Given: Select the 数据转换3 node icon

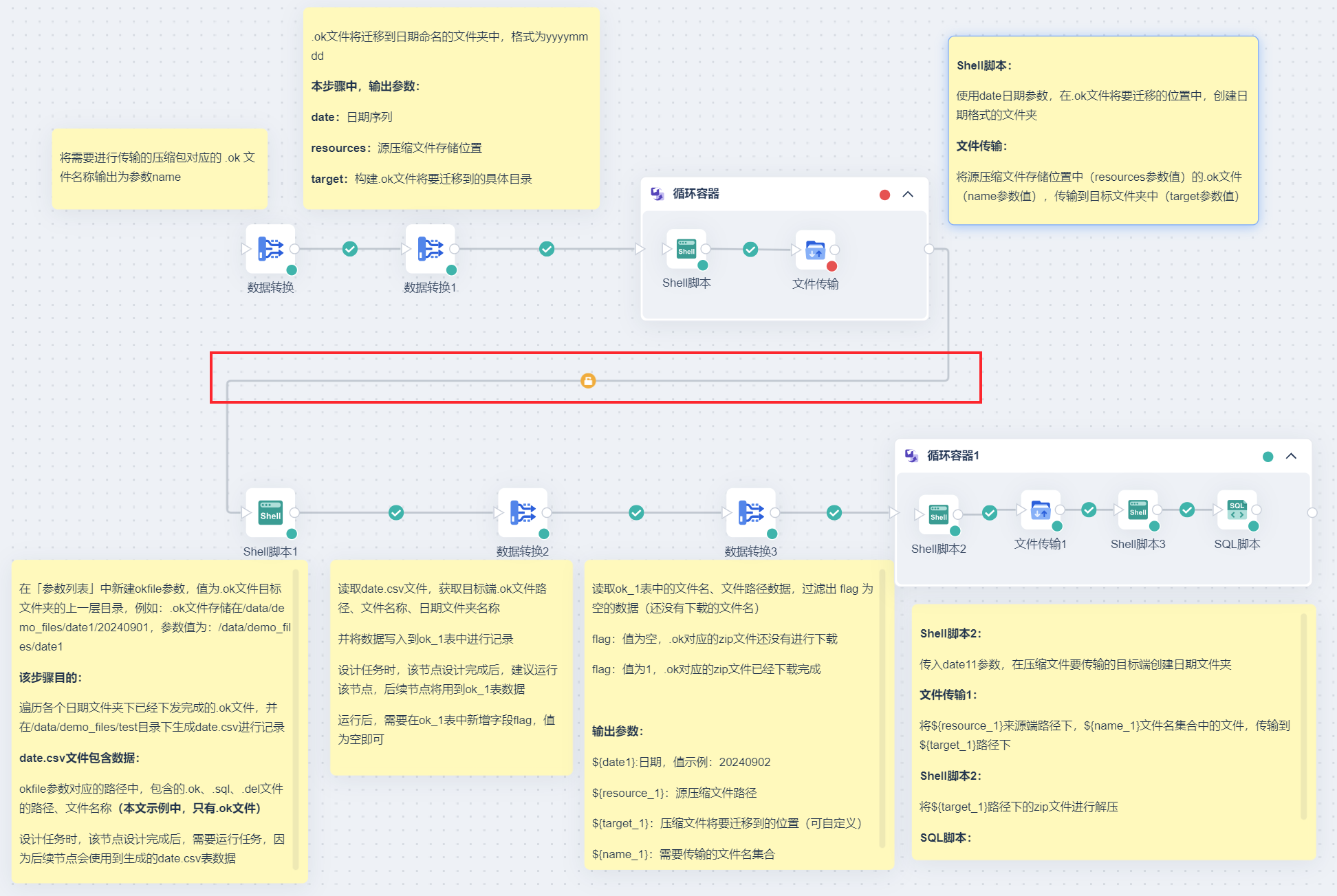Looking at the screenshot, I should coord(750,512).
